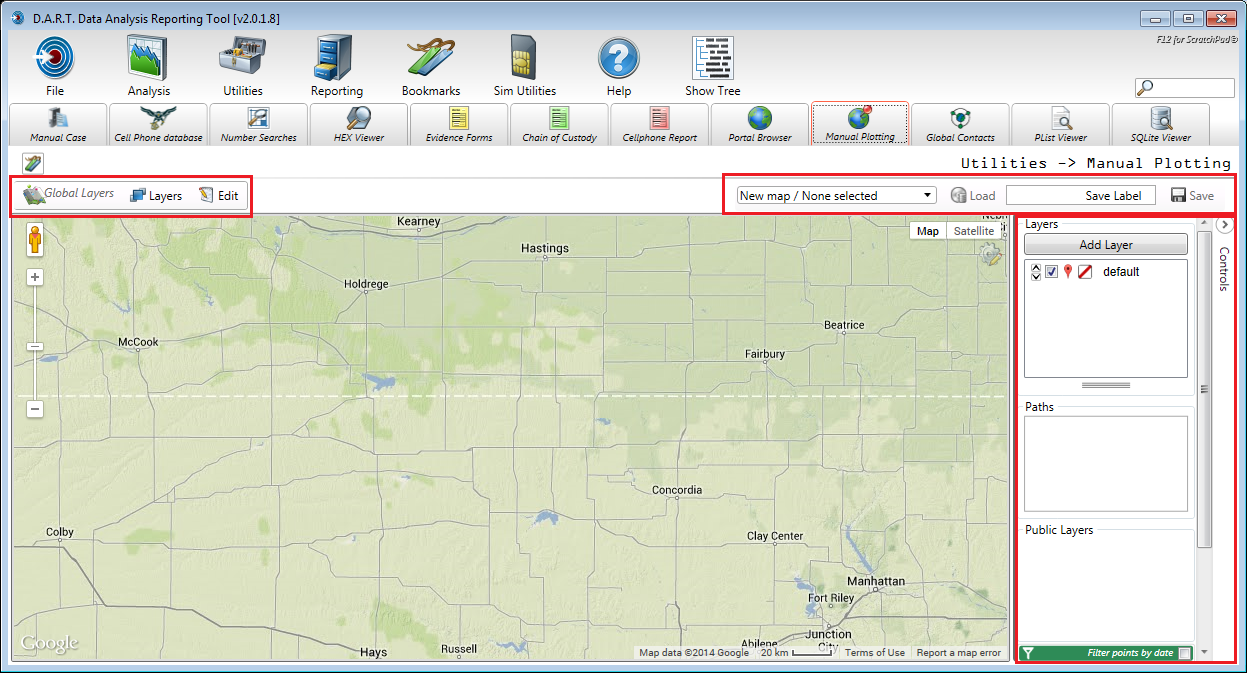Click the map gear icon near Satellite
Viewport: 1247px width, 673px height.
[x=991, y=254]
